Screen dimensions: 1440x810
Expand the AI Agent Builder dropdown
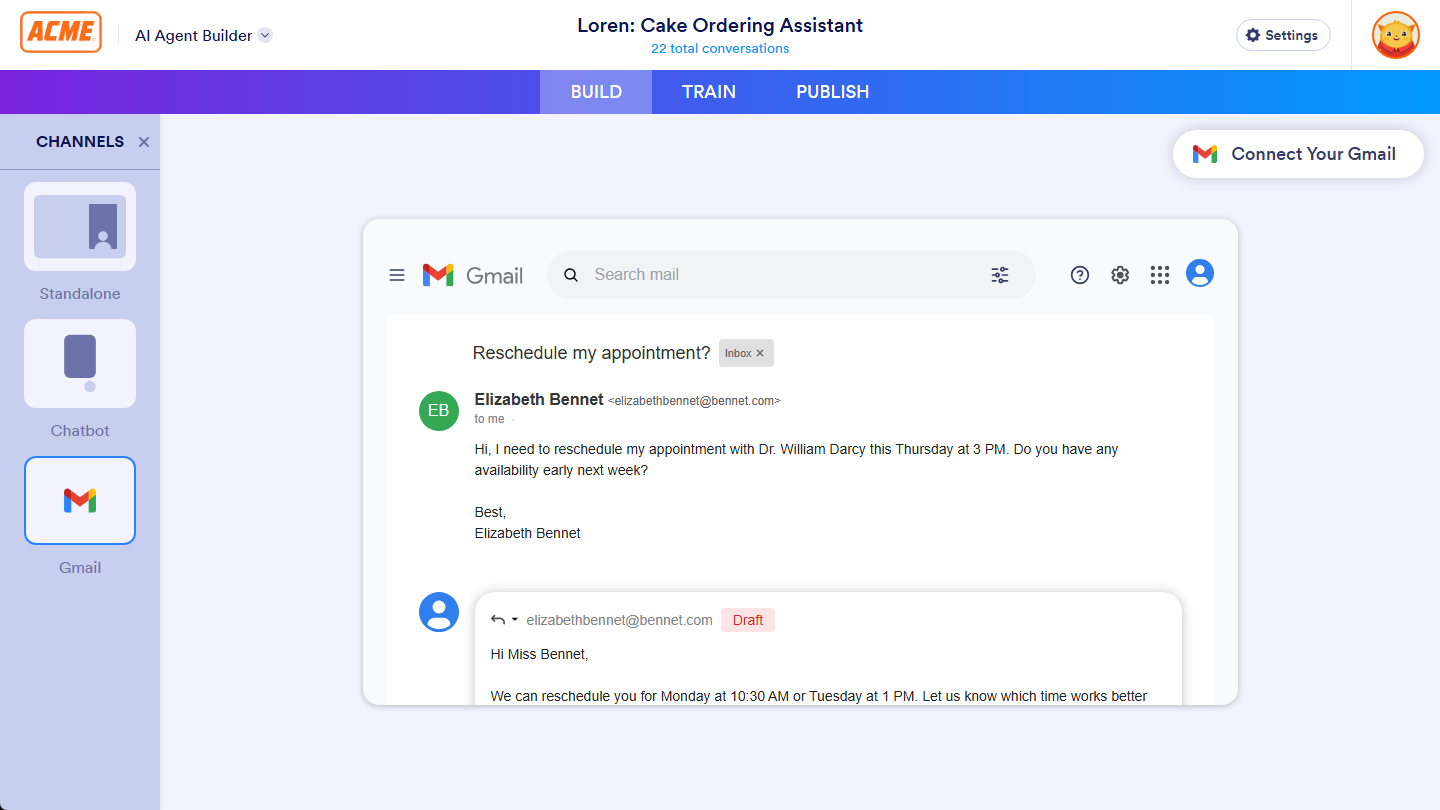pos(265,35)
